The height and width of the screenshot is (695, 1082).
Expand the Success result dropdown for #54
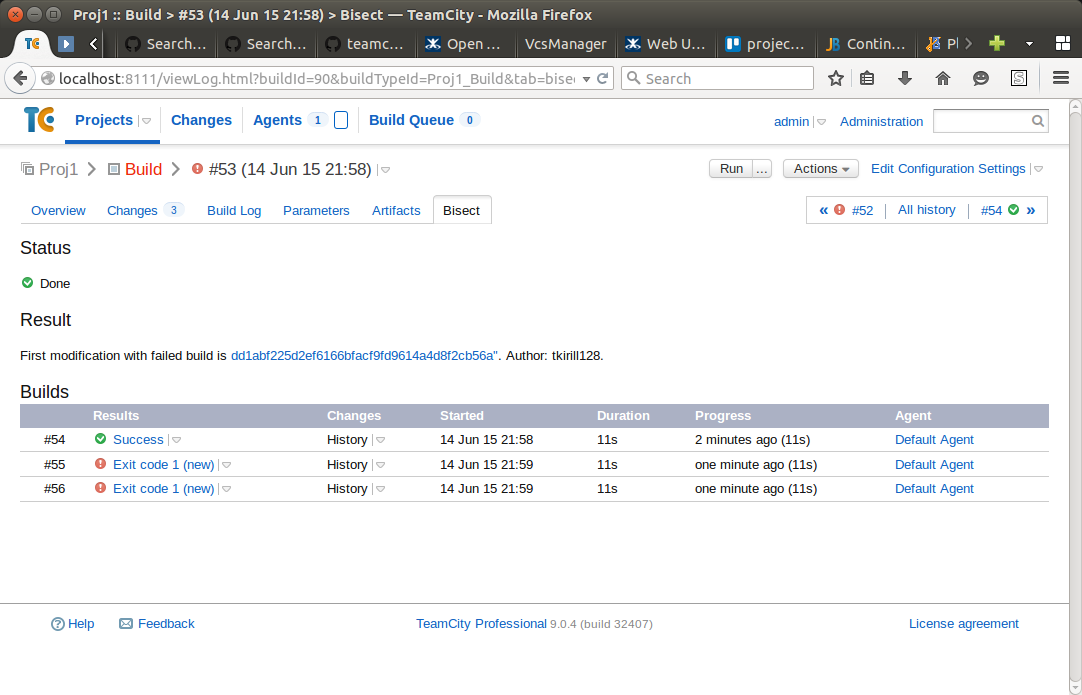(x=177, y=440)
